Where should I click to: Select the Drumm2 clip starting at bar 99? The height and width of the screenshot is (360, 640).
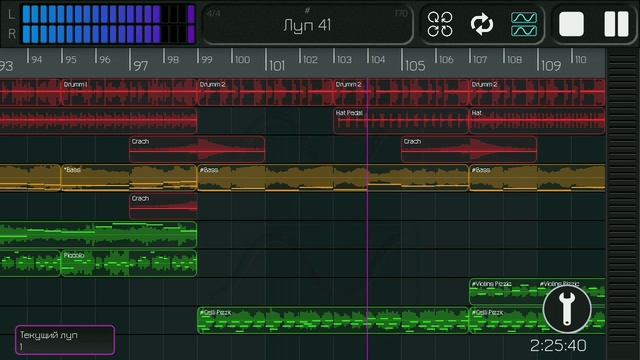[265, 93]
